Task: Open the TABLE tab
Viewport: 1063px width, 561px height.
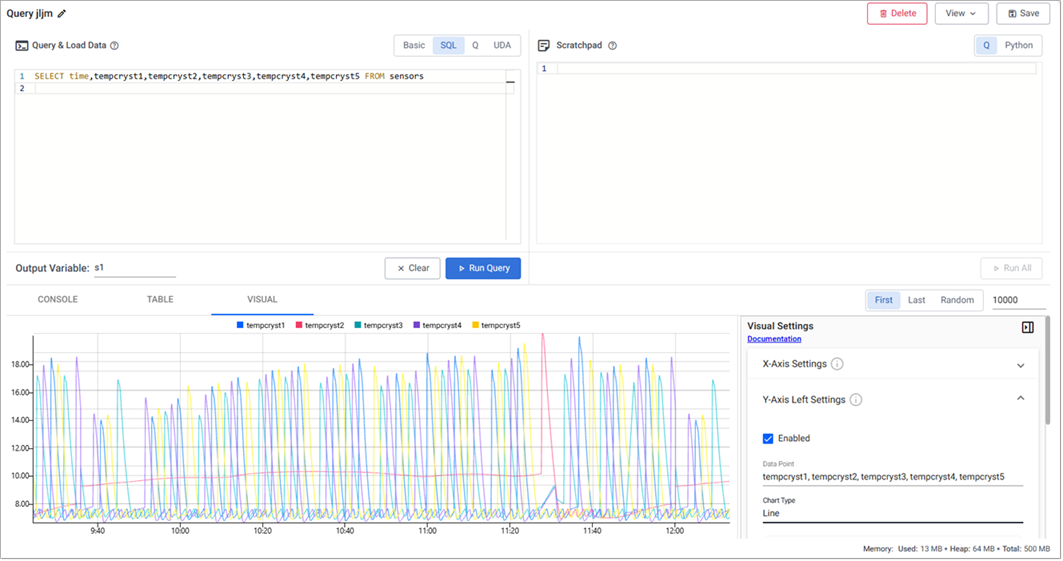Action: (x=160, y=299)
